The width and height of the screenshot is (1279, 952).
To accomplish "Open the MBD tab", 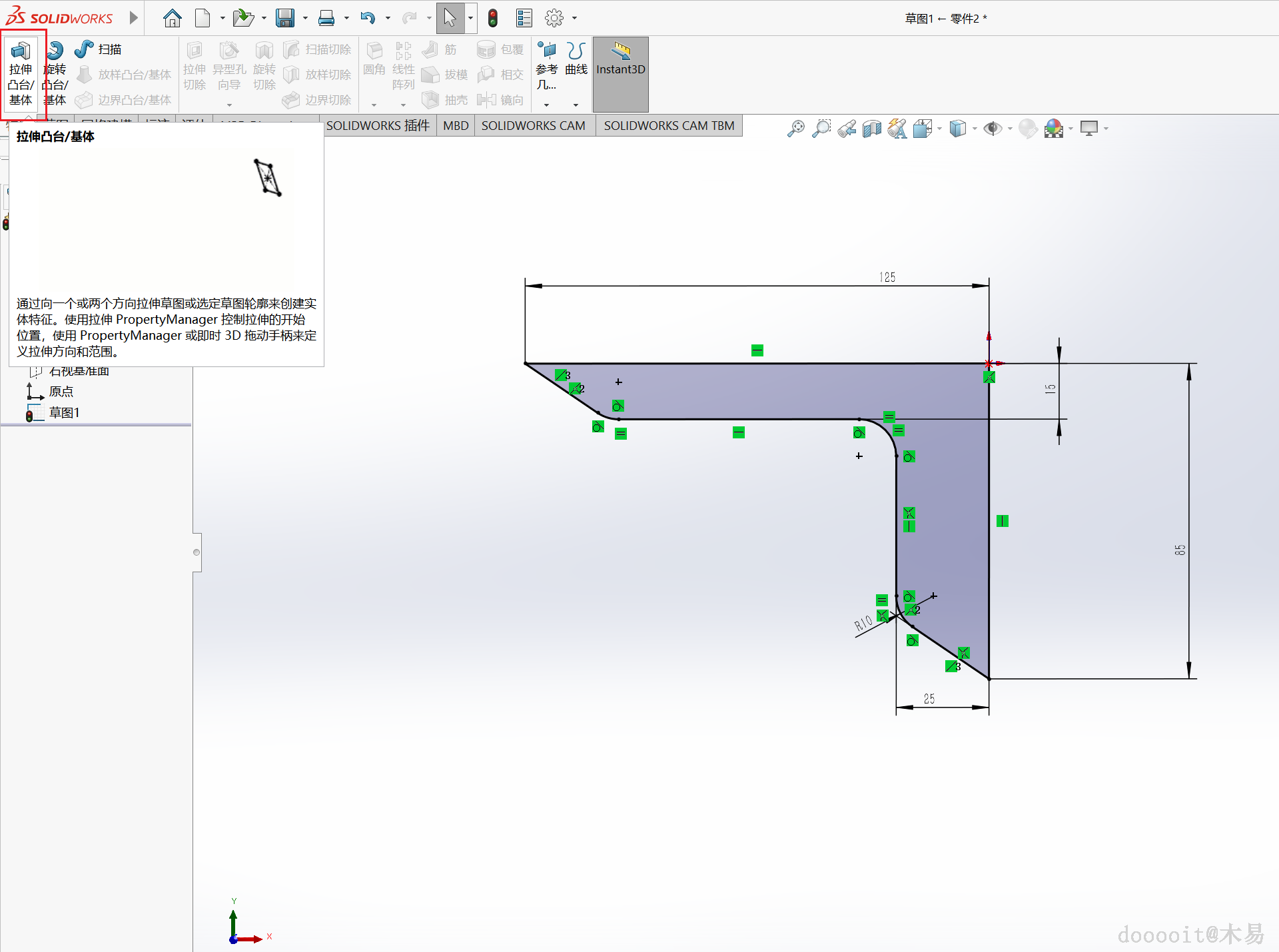I will click(x=456, y=126).
